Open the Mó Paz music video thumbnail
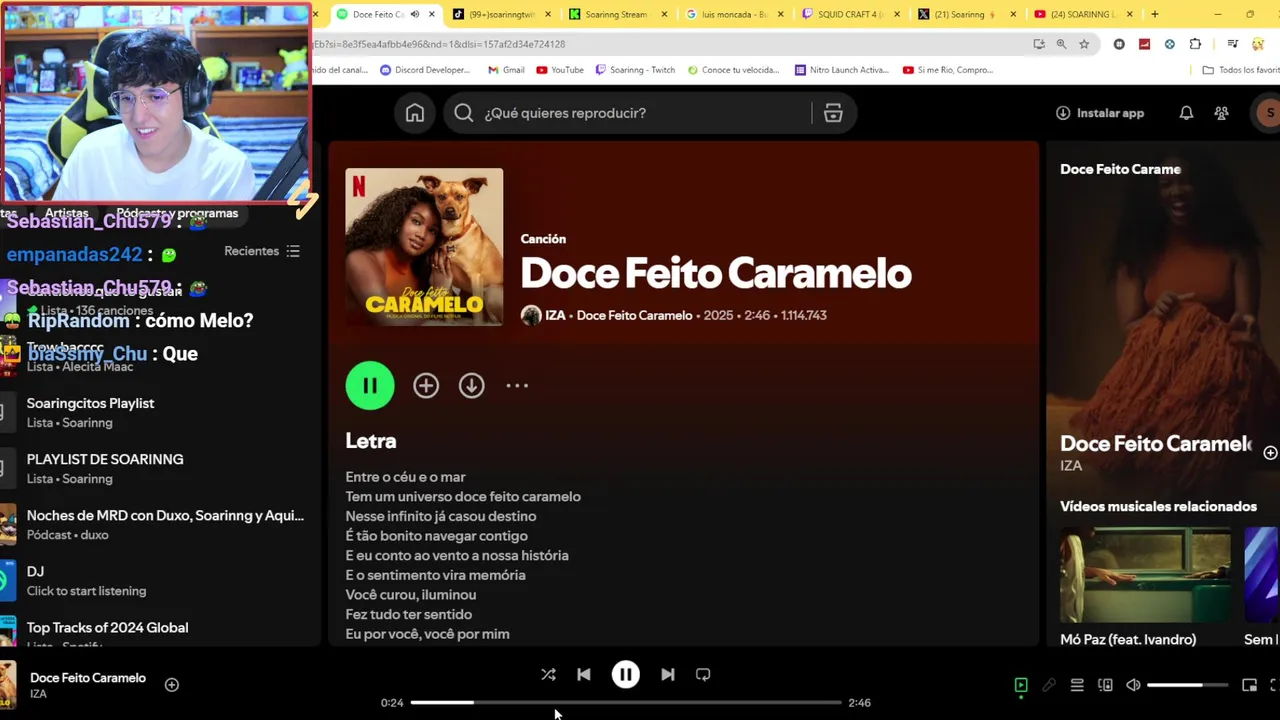This screenshot has width=1280, height=720. [1145, 575]
